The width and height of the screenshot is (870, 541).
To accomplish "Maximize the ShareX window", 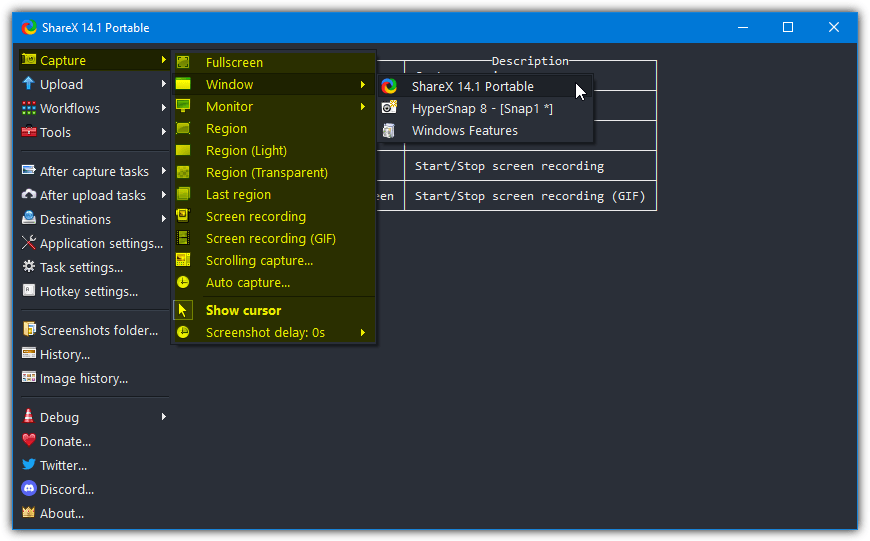I will pyautogui.click(x=788, y=27).
